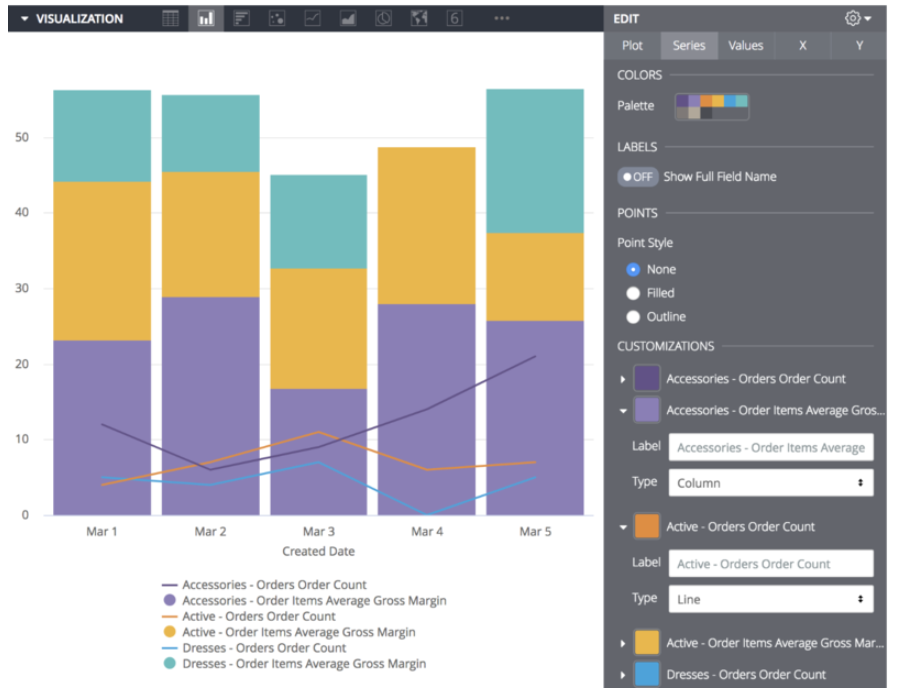Image resolution: width=897 pixels, height=699 pixels.
Task: Open the settings gear in the Edit panel
Action: tap(851, 18)
